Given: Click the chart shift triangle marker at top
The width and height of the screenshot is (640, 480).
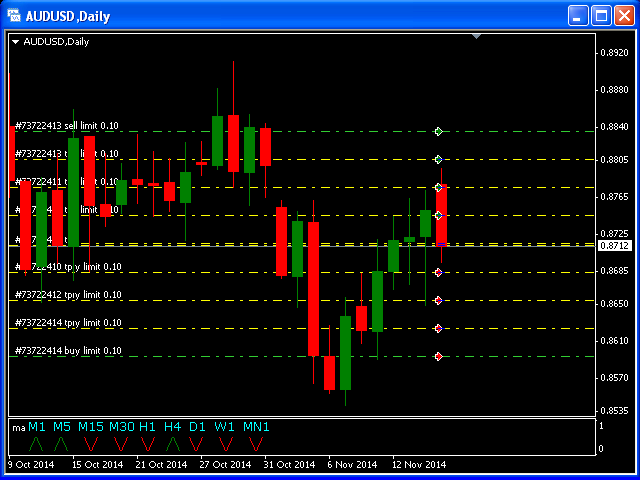Looking at the screenshot, I should 477,37.
